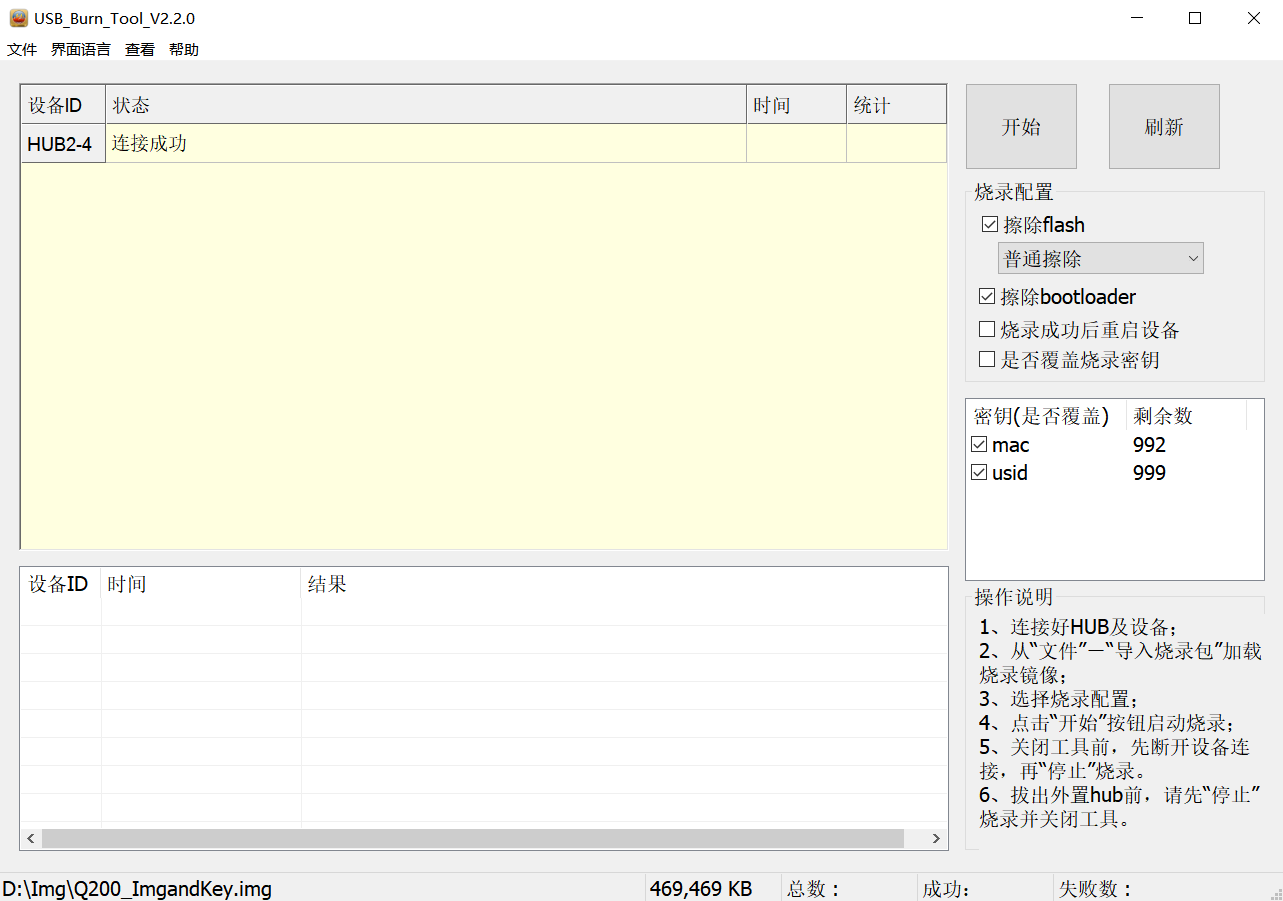
Task: Open the 帮助 (Help) menu
Action: pos(183,48)
